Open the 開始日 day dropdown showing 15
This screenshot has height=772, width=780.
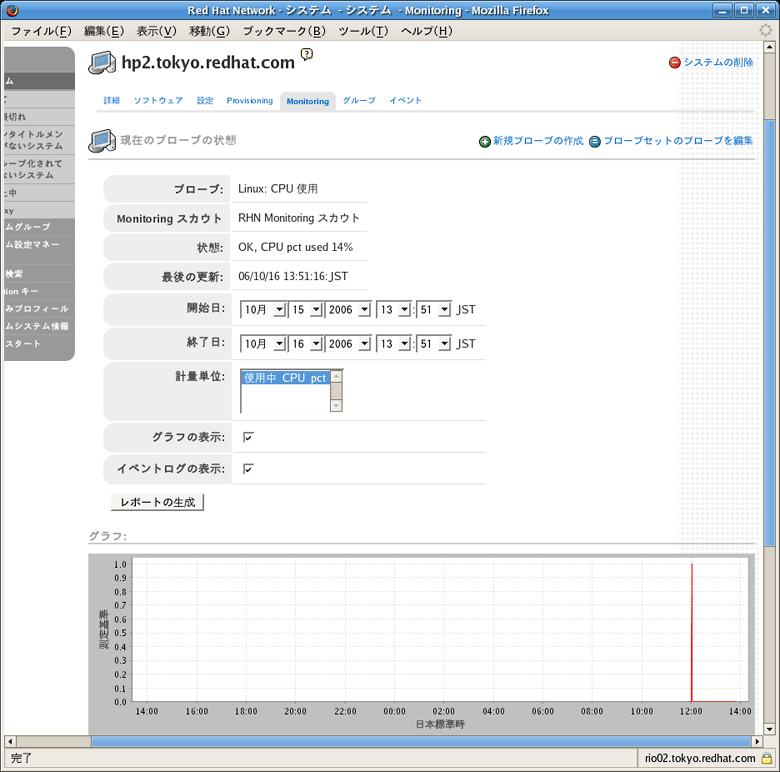click(x=305, y=309)
